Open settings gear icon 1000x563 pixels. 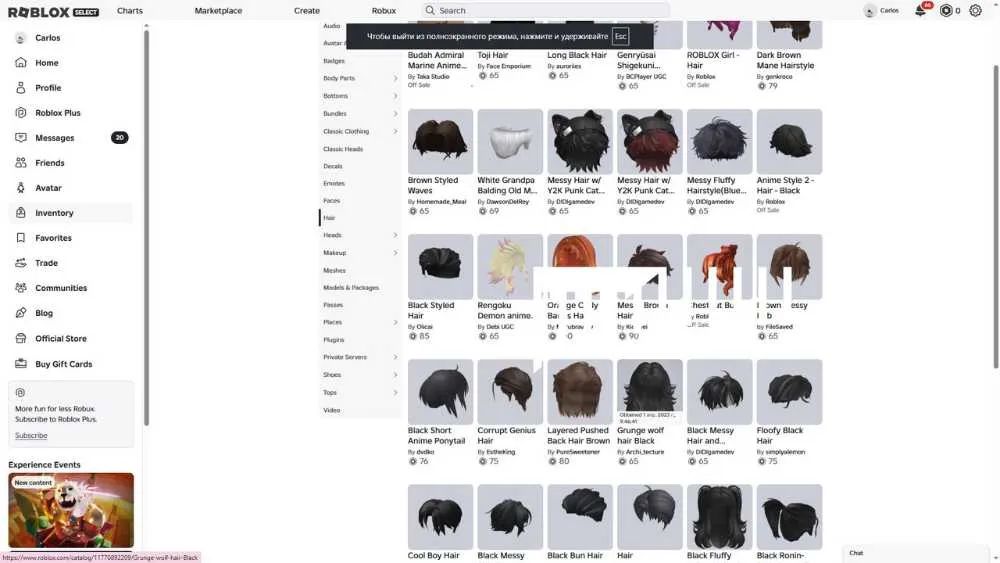point(975,10)
